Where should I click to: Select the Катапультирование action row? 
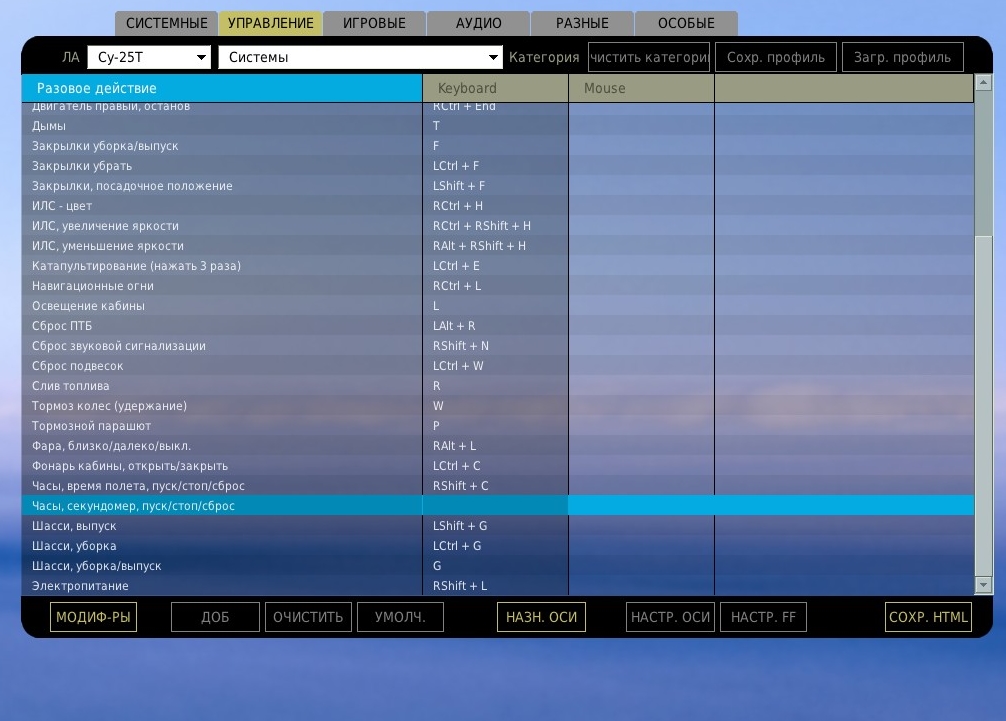222,266
